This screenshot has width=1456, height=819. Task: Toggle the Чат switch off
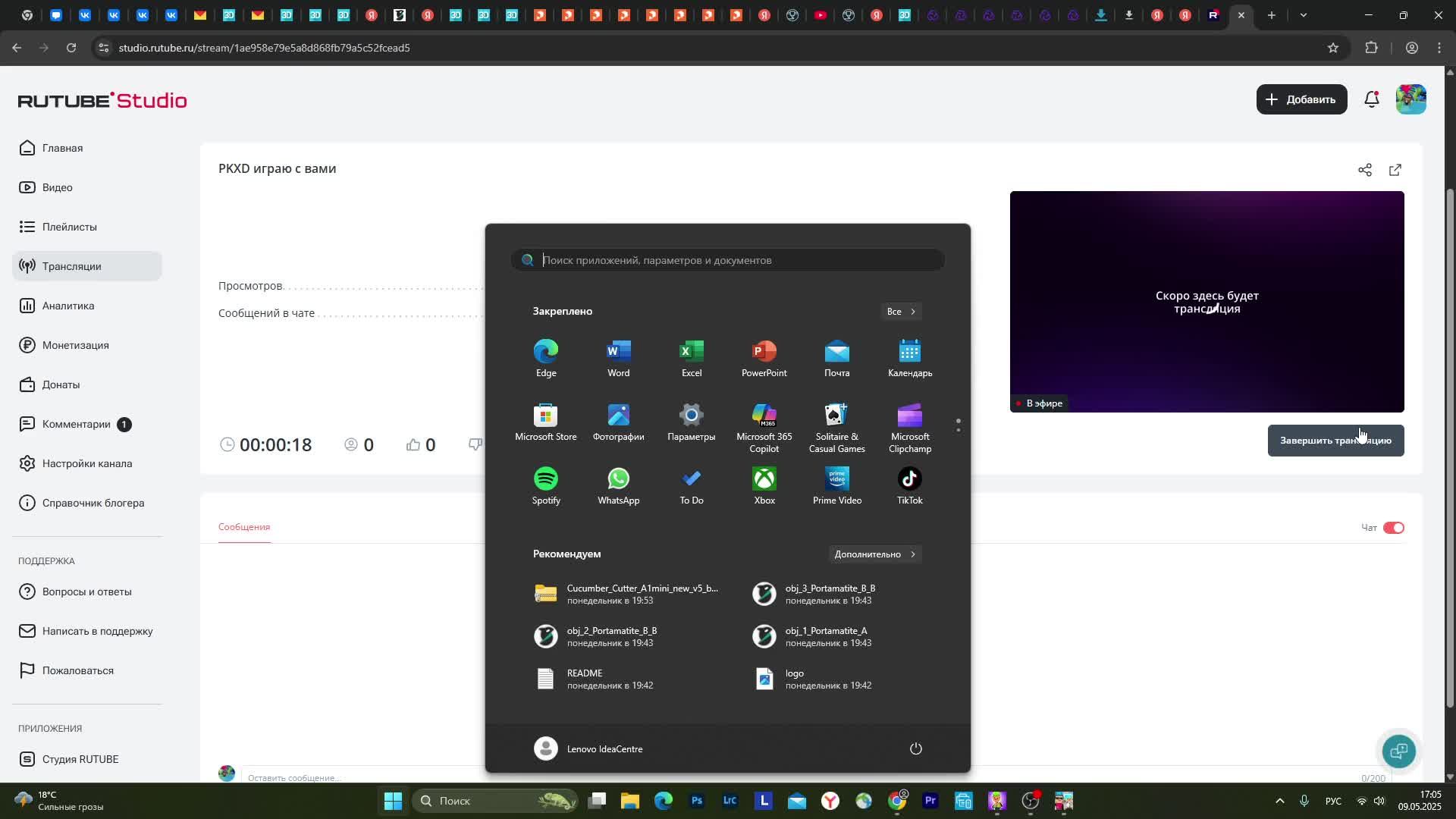[1394, 528]
